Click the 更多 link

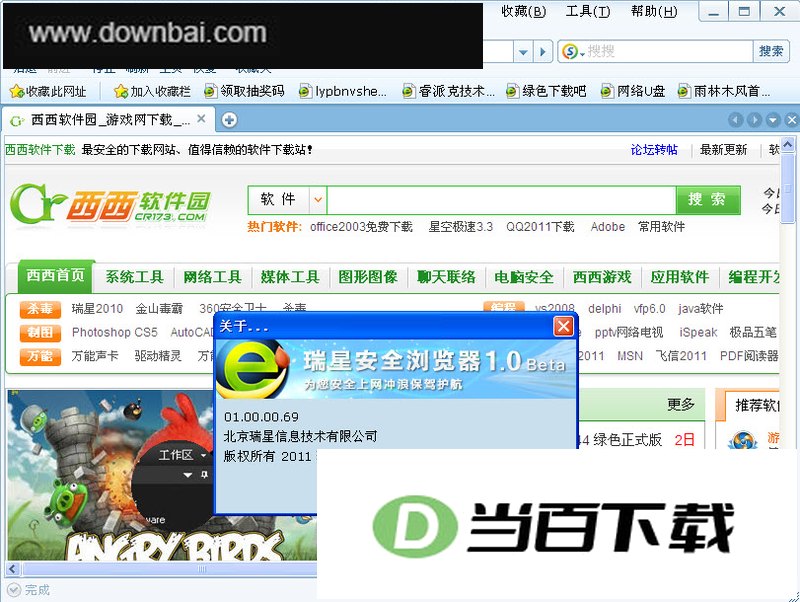[681, 405]
